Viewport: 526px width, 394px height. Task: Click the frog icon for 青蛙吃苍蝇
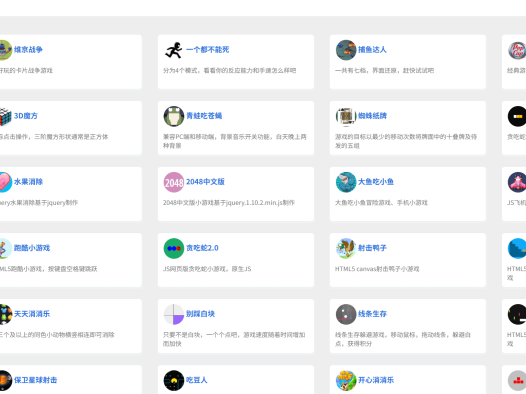click(174, 116)
